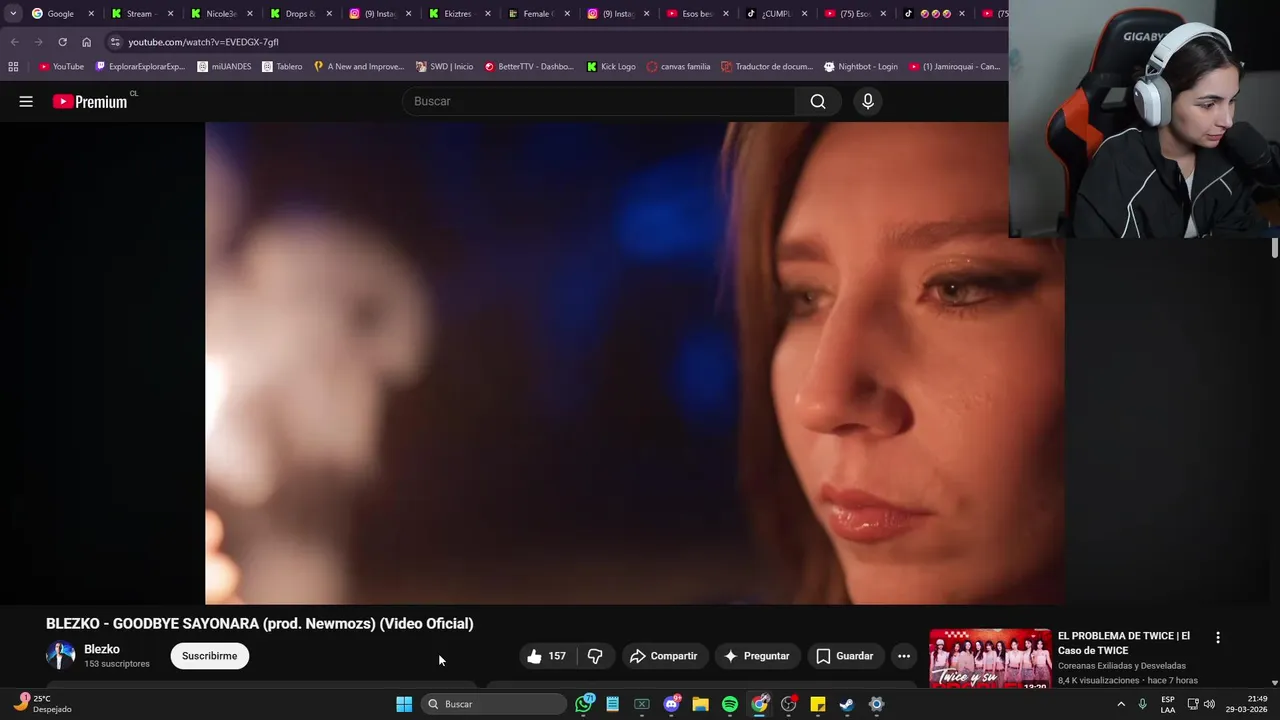Open Discord from taskbar

pos(672,704)
